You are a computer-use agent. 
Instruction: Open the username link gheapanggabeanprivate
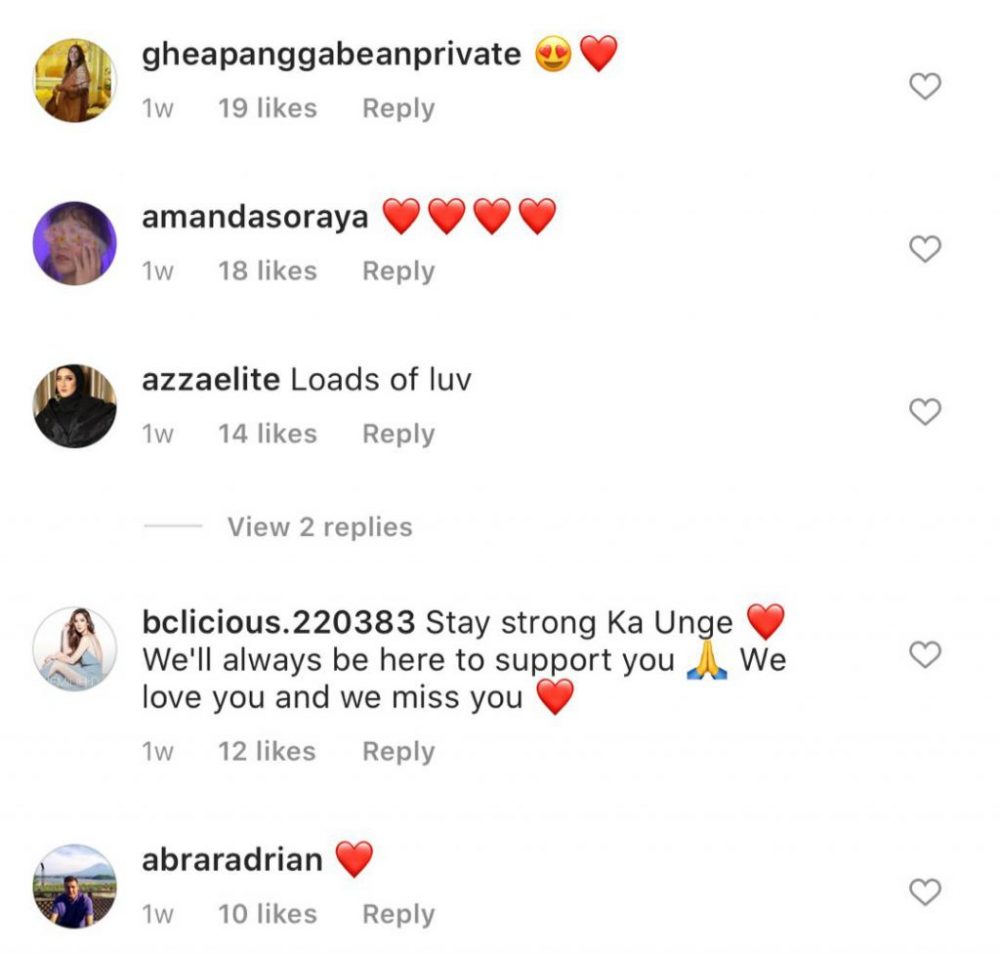[x=331, y=54]
